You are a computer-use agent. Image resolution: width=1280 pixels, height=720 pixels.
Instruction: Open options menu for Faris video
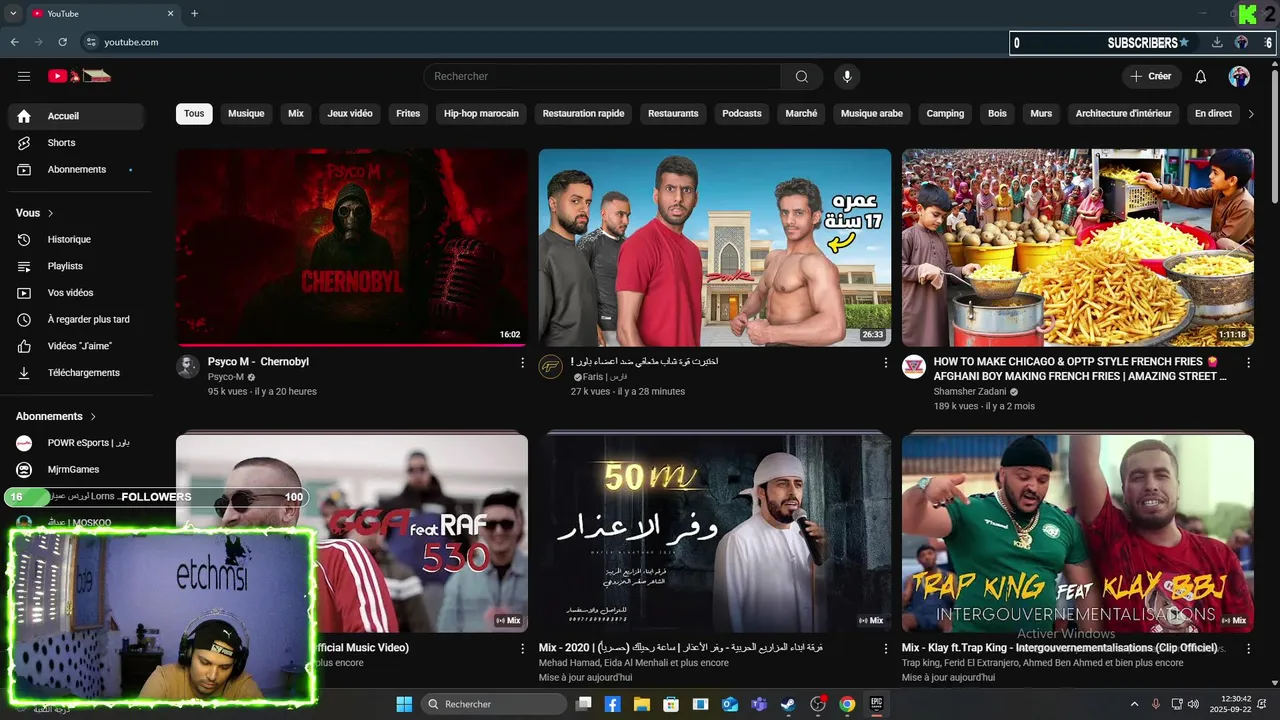885,363
